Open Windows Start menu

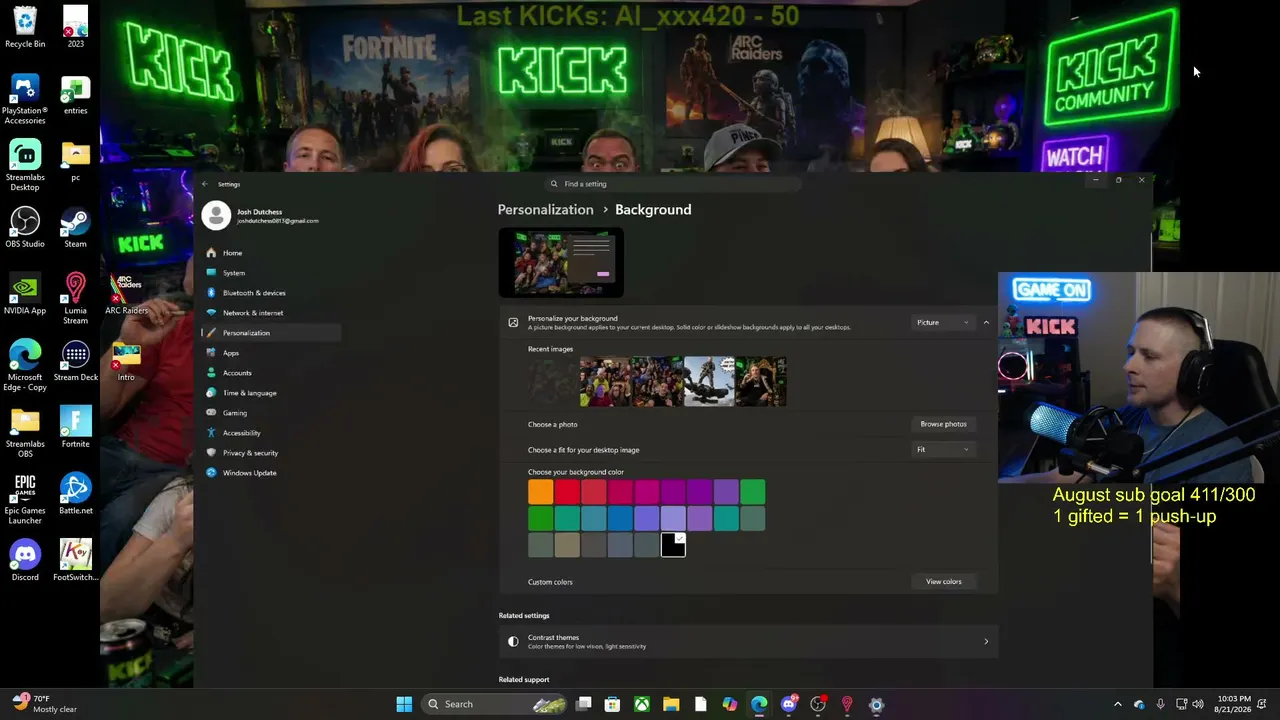pyautogui.click(x=404, y=704)
